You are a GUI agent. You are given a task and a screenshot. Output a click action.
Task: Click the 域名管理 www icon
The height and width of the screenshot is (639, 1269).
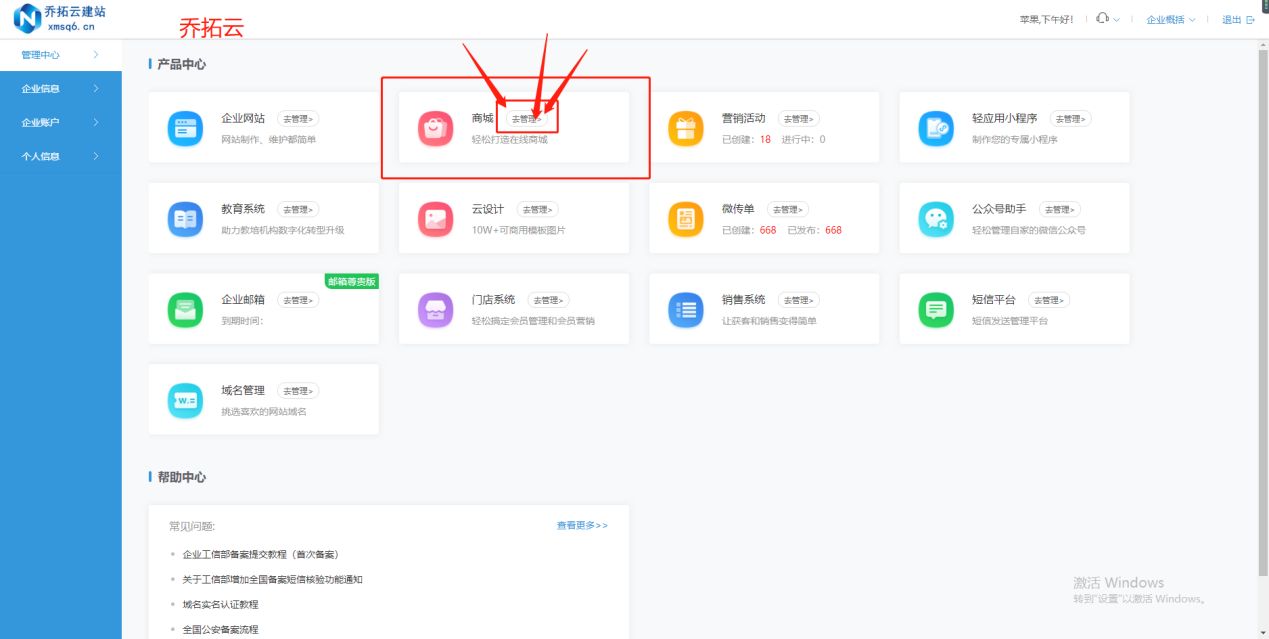coord(184,399)
